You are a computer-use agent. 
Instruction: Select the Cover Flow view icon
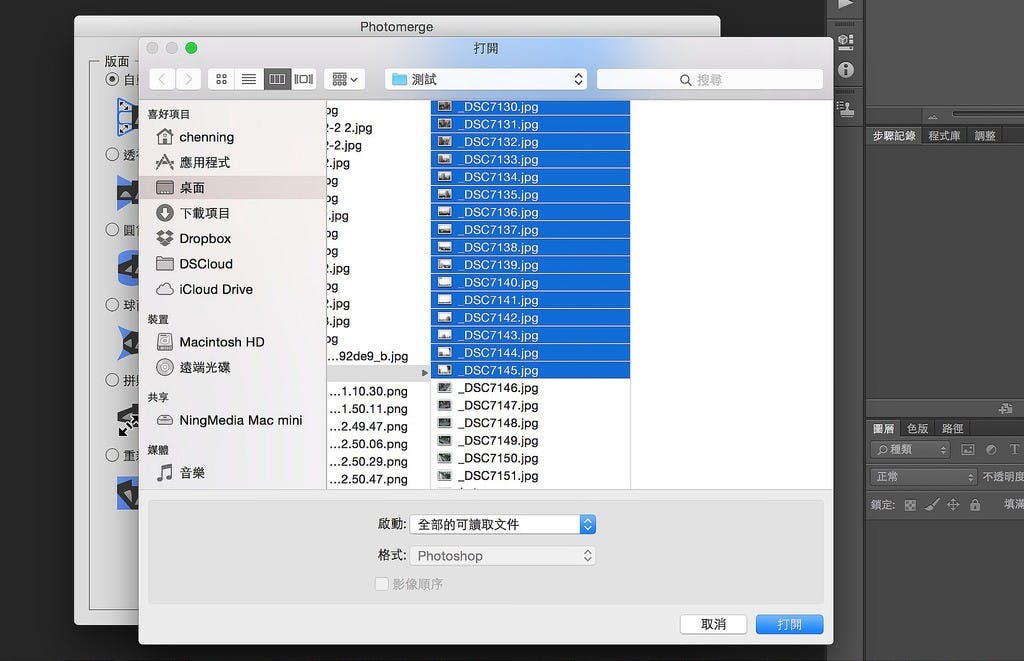coord(304,79)
